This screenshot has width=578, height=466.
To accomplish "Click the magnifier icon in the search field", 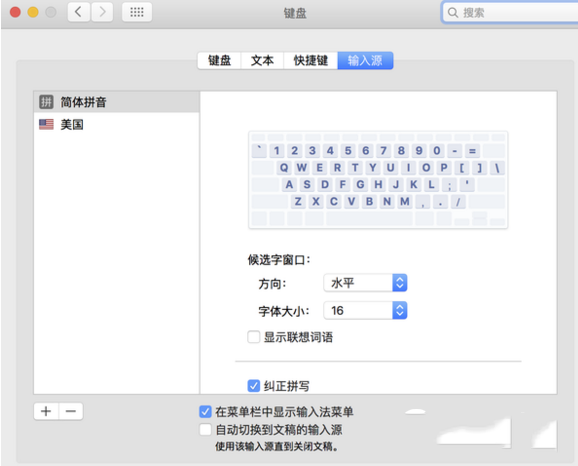I will click(x=453, y=13).
